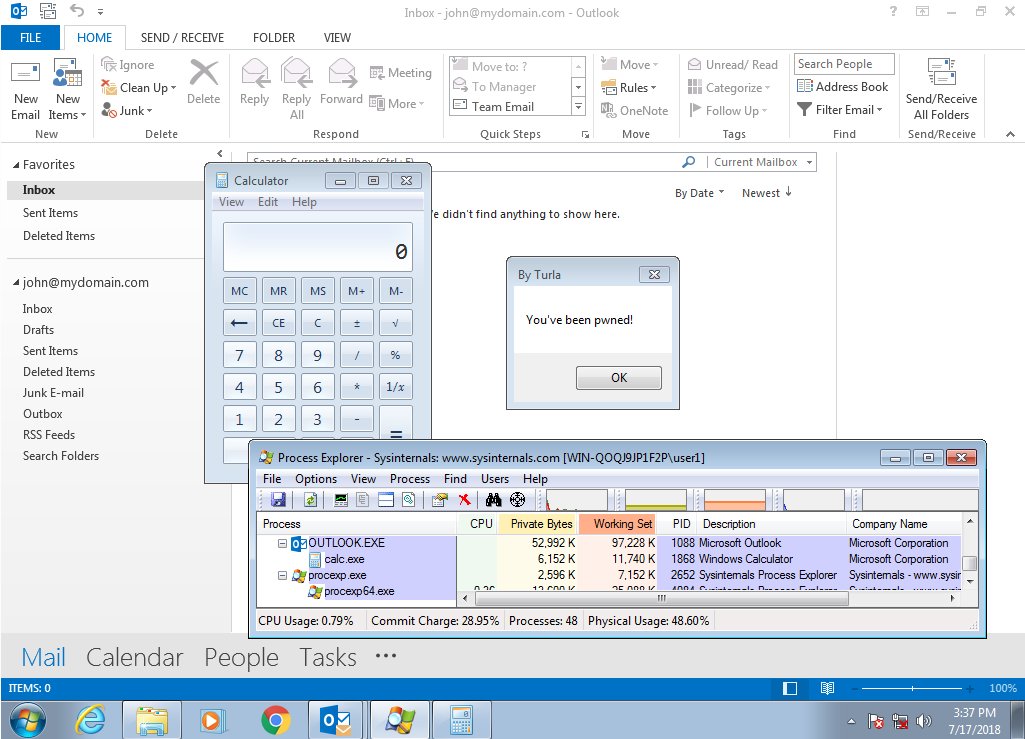Open OneNote from the Move group
Image resolution: width=1025 pixels, height=739 pixels.
635,111
